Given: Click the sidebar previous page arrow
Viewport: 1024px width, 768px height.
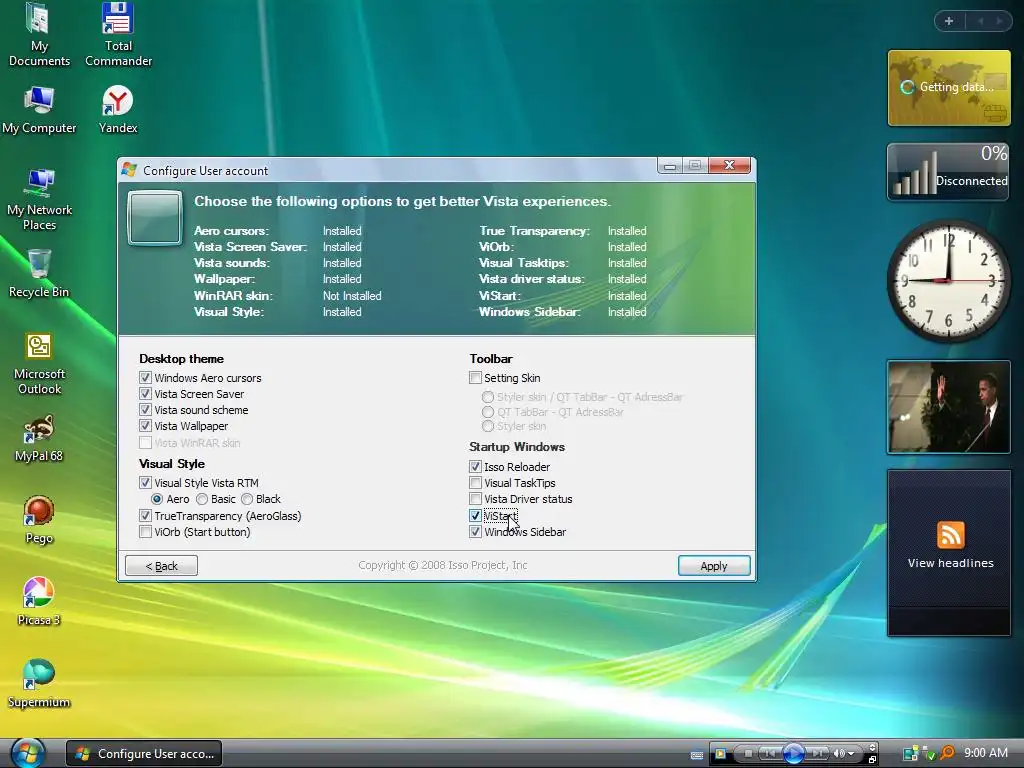Looking at the screenshot, I should [x=980, y=22].
